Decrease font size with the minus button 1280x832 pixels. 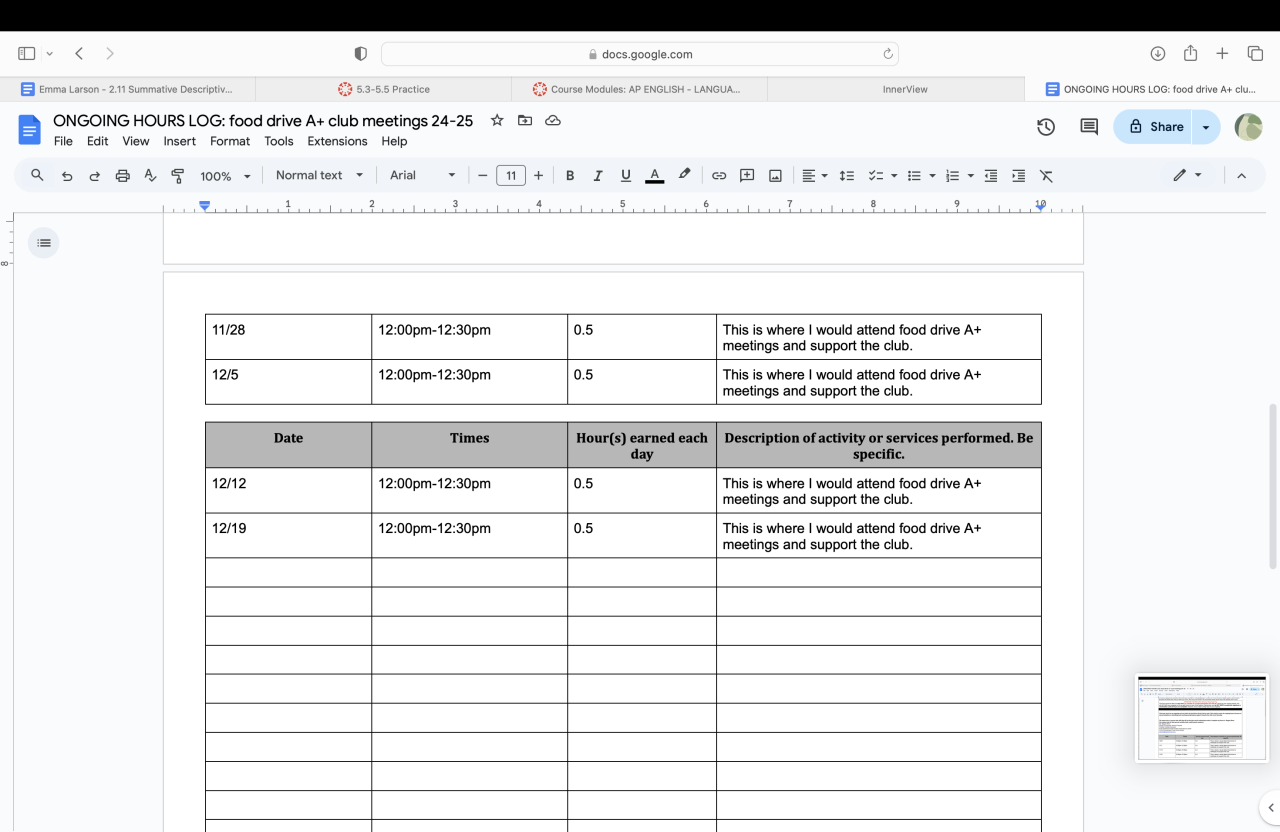tap(482, 176)
